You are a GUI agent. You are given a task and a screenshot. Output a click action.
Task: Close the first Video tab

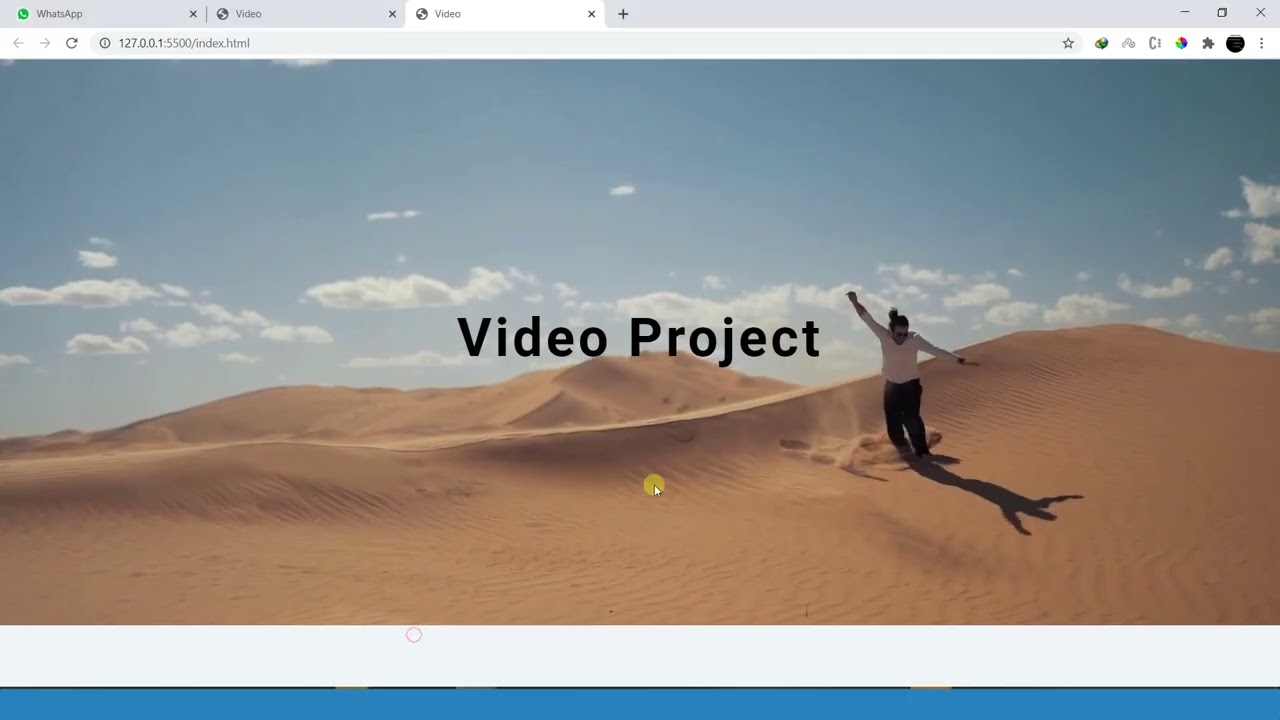click(392, 14)
